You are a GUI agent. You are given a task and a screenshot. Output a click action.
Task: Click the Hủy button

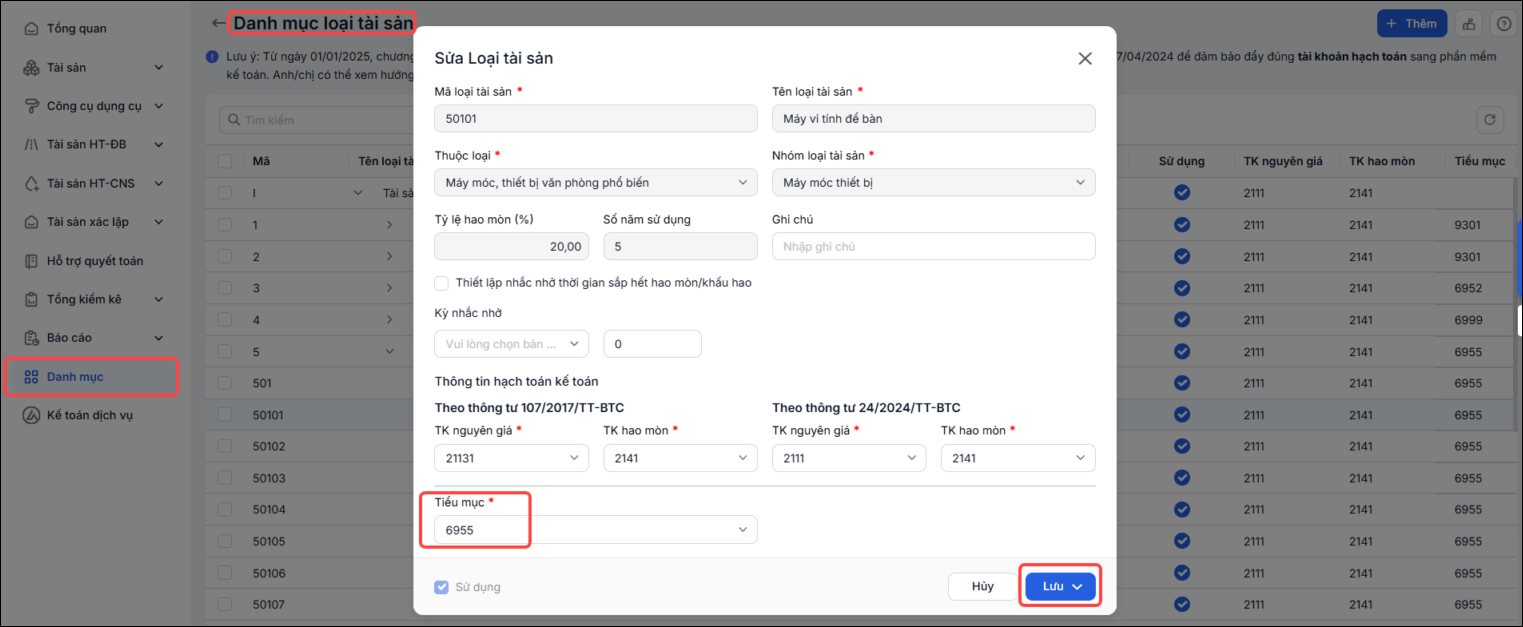(983, 586)
